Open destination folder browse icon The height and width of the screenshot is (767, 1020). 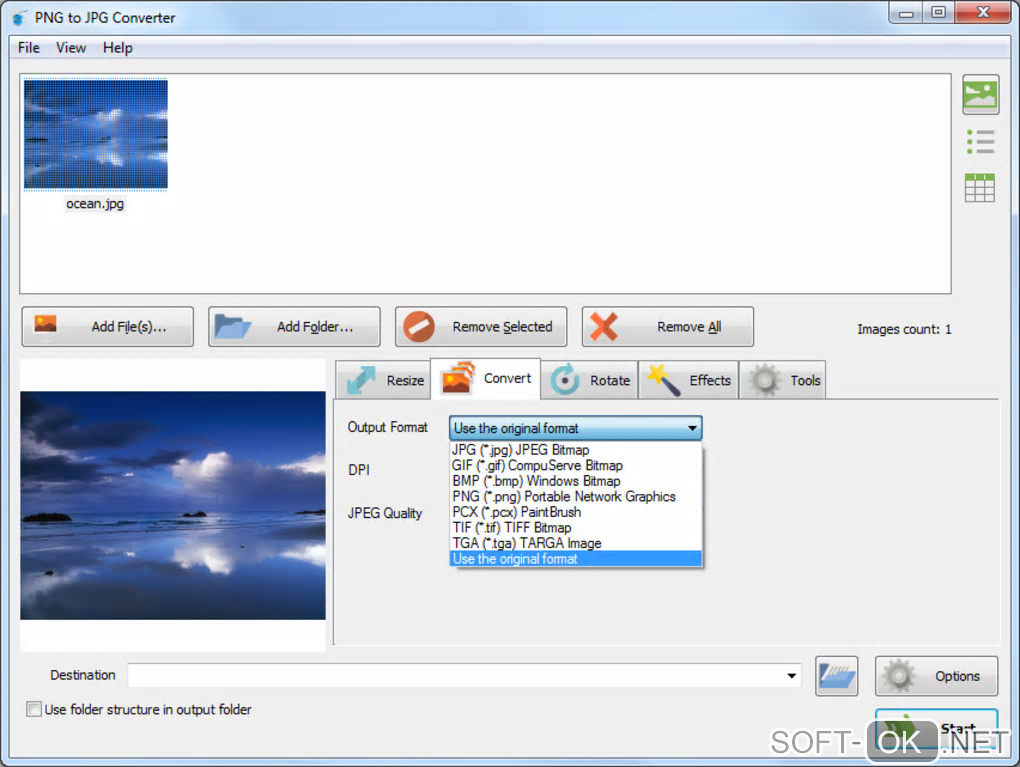837,676
